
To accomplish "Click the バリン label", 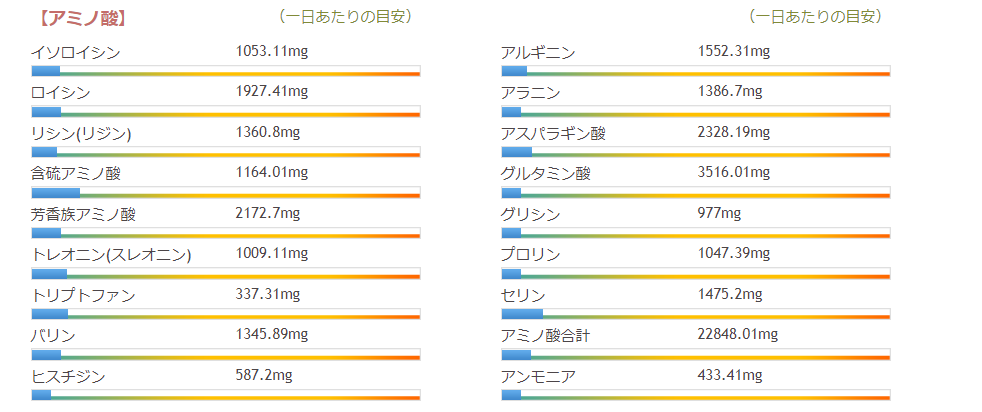I will tap(54, 335).
